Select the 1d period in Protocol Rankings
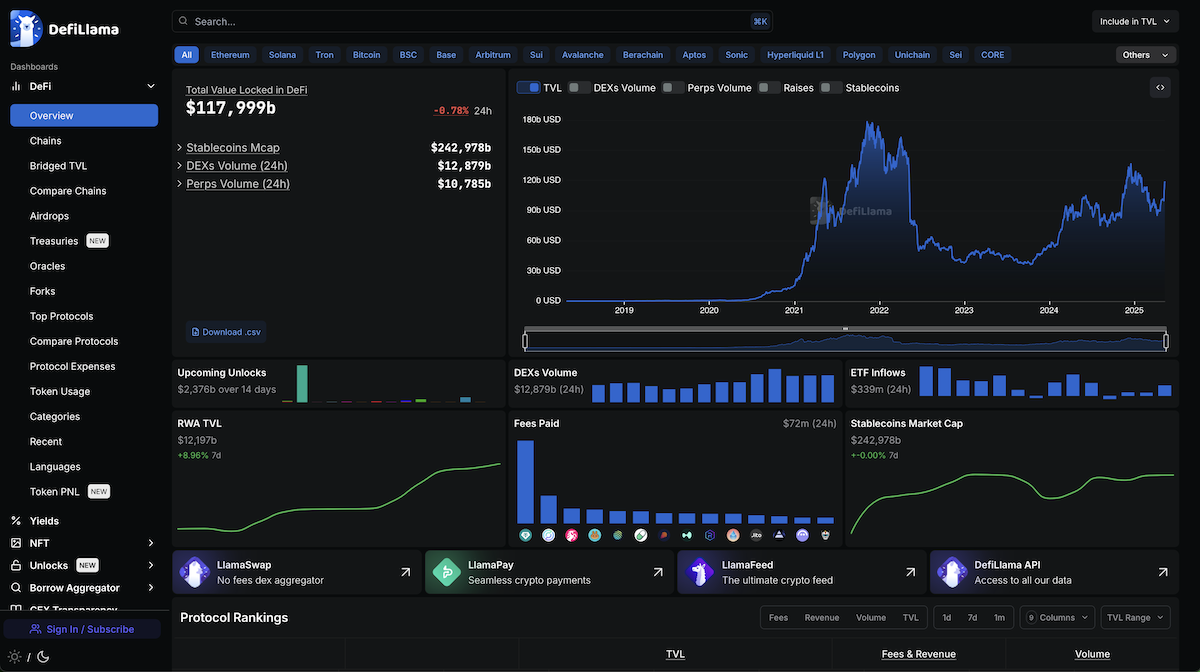This screenshot has height=672, width=1200. [947, 618]
